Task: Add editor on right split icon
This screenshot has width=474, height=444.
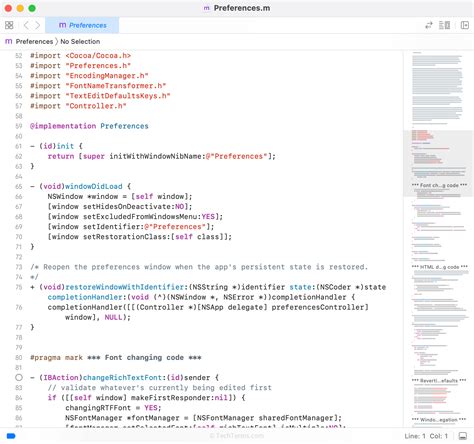Action: [465, 25]
